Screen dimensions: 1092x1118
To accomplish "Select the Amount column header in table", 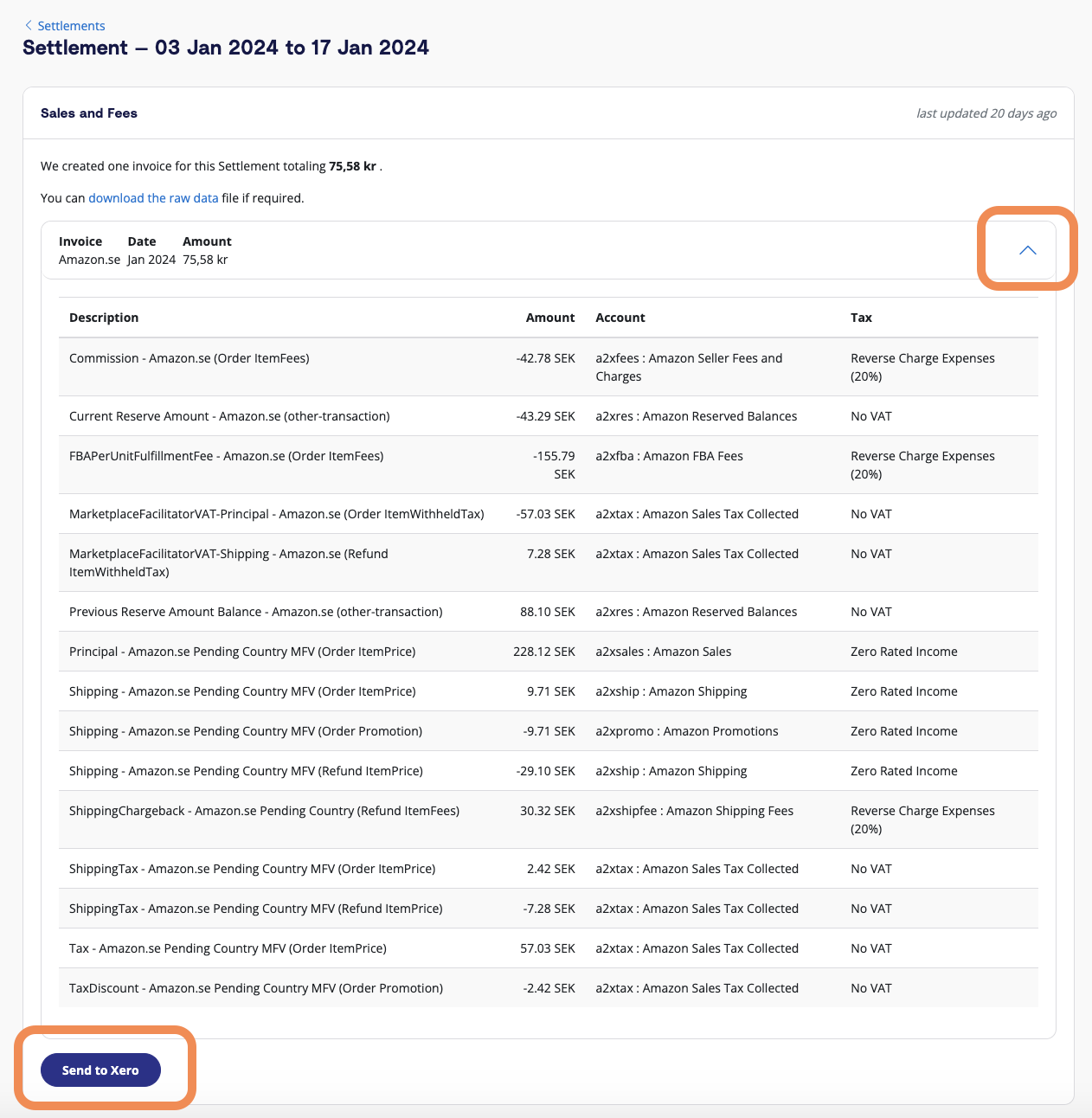I will point(550,318).
